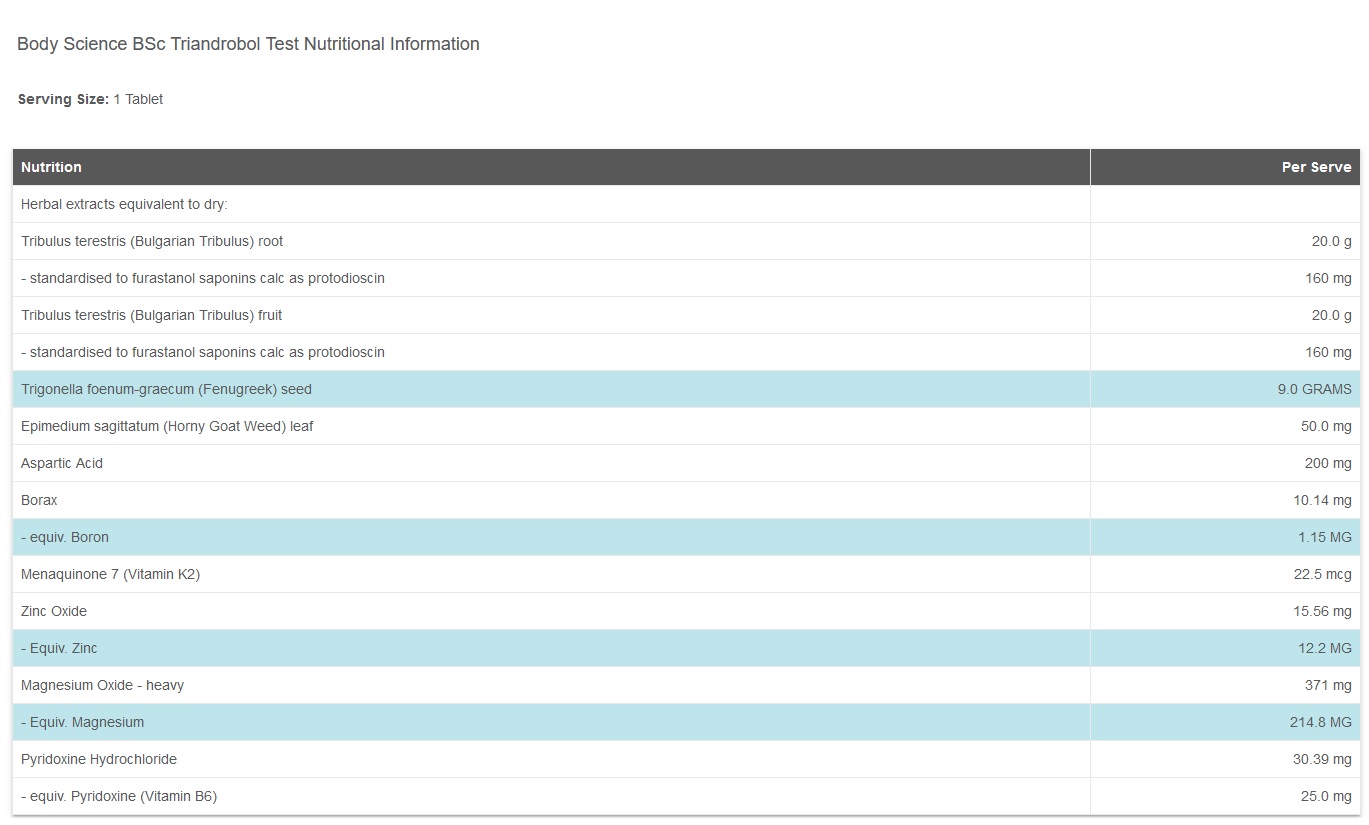Click the '30.39 mg' value
This screenshot has height=825, width=1369.
pos(1322,759)
